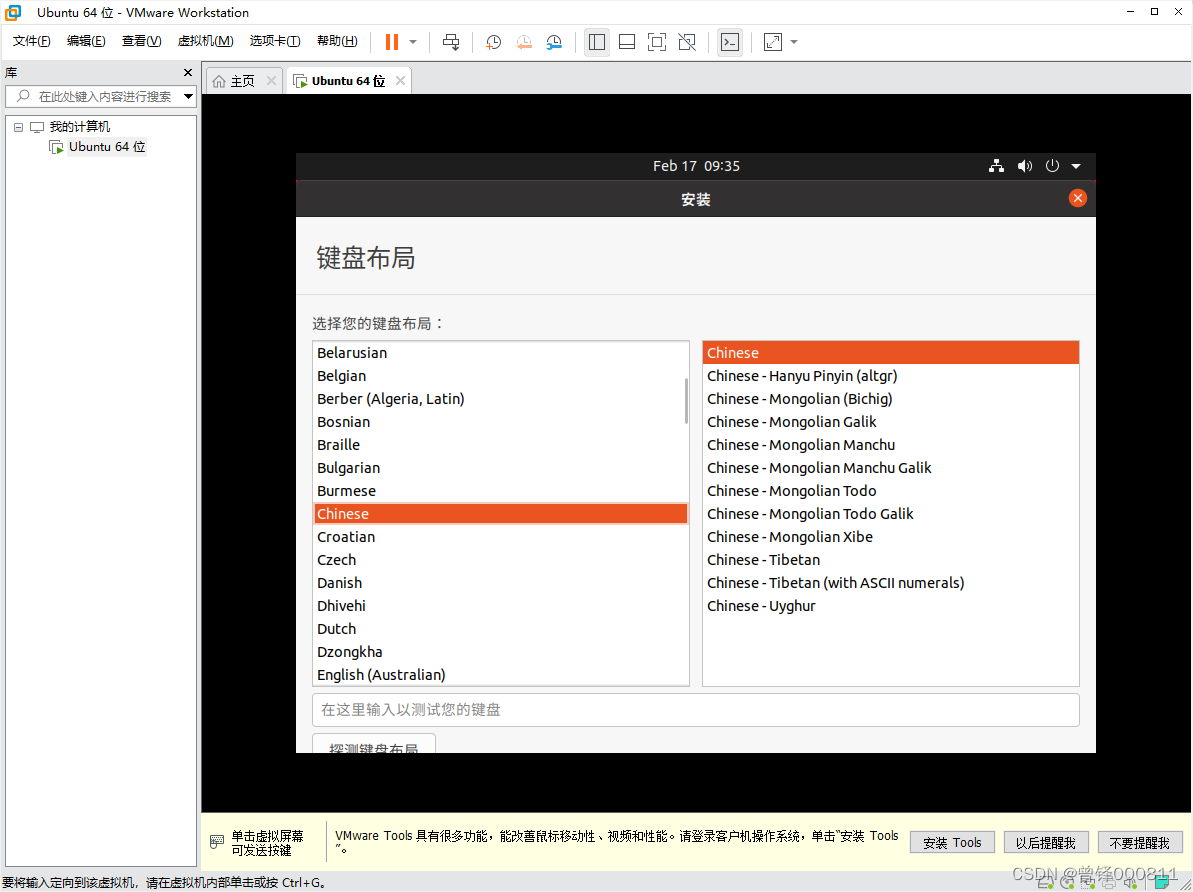Click the VMware Workstation title bar icon
Screen dimensions: 1193x892
[13, 12]
